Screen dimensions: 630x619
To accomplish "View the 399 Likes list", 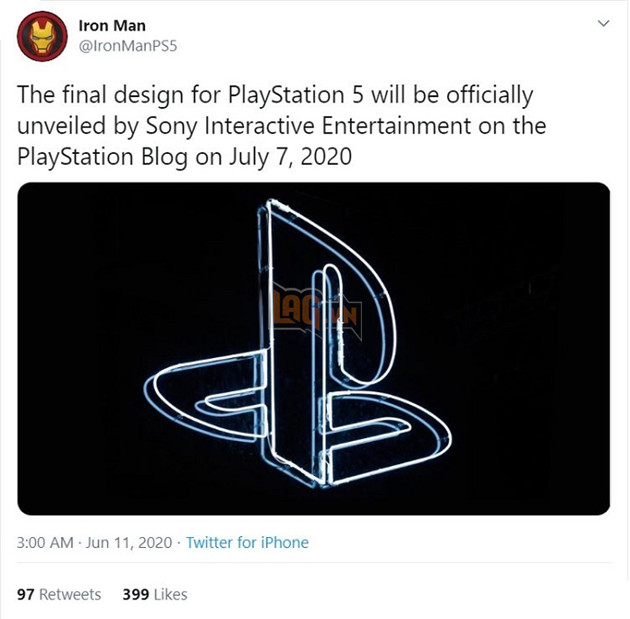I will pos(155,594).
